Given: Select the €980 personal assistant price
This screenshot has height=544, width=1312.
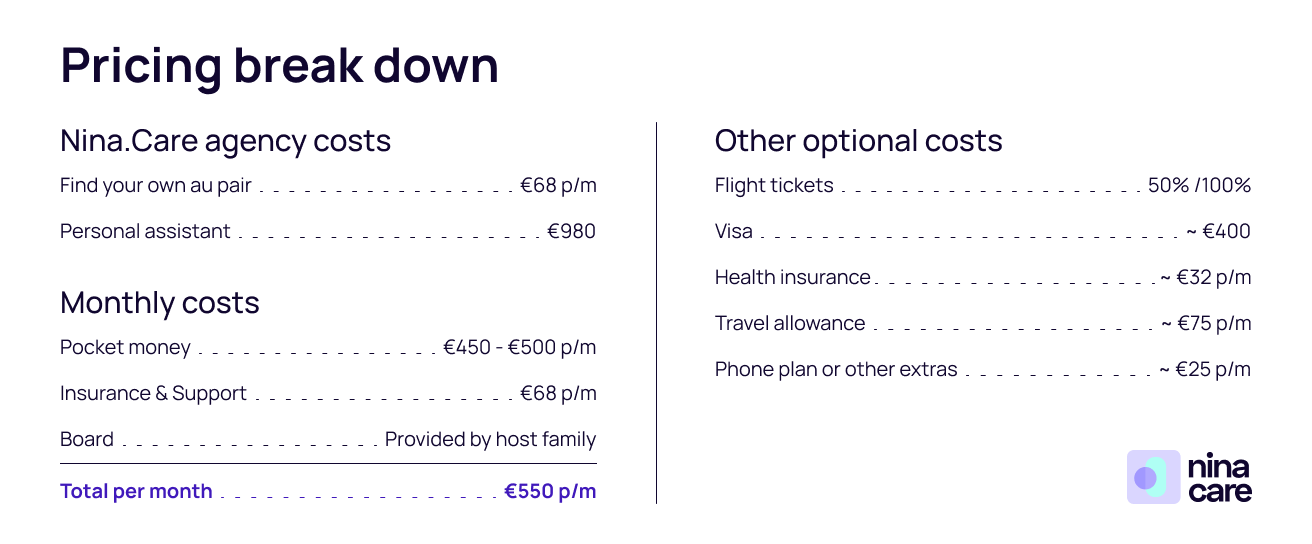Looking at the screenshot, I should click(571, 232).
